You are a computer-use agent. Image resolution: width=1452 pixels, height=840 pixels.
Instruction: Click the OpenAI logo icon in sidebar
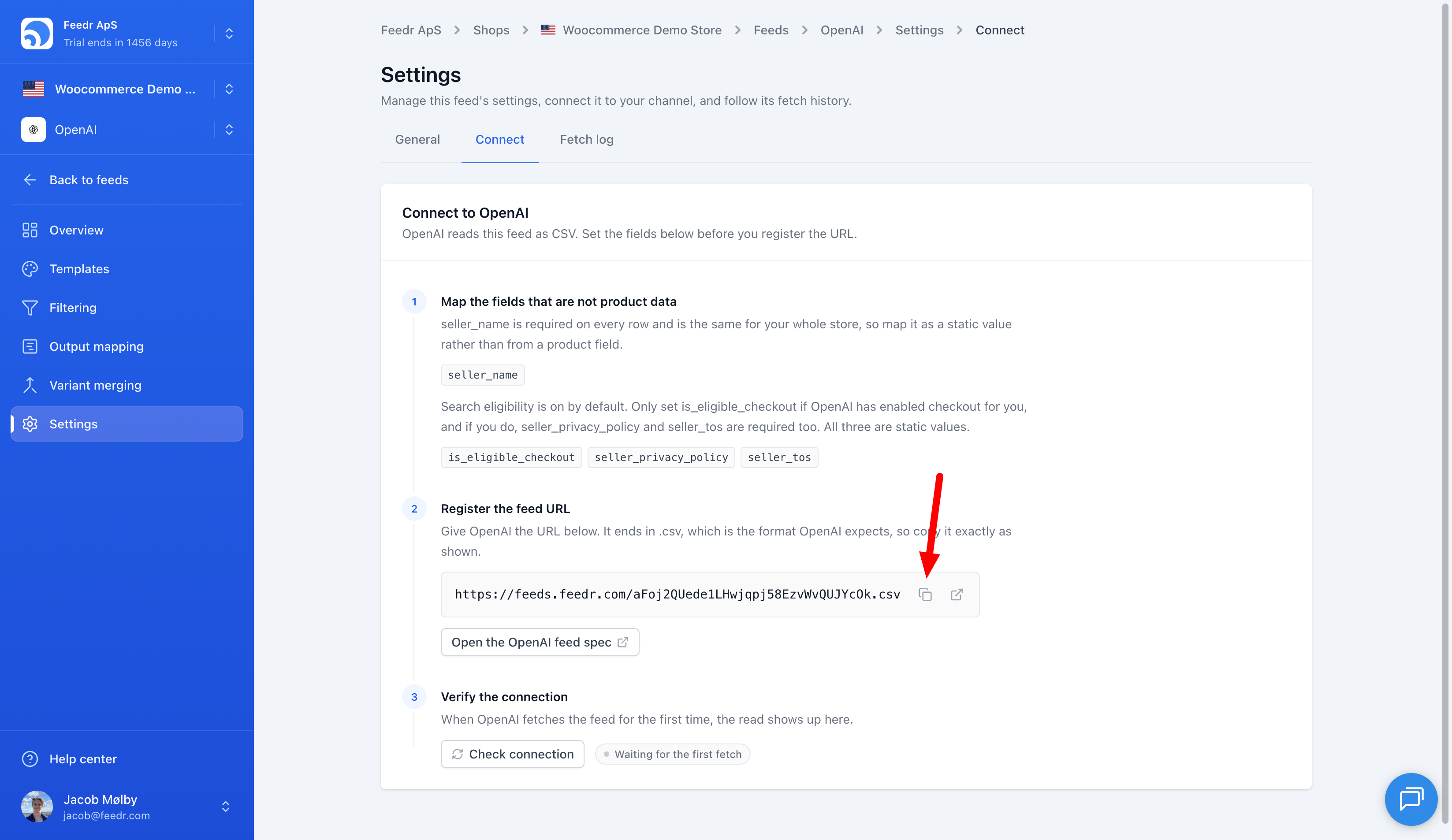[x=34, y=130]
